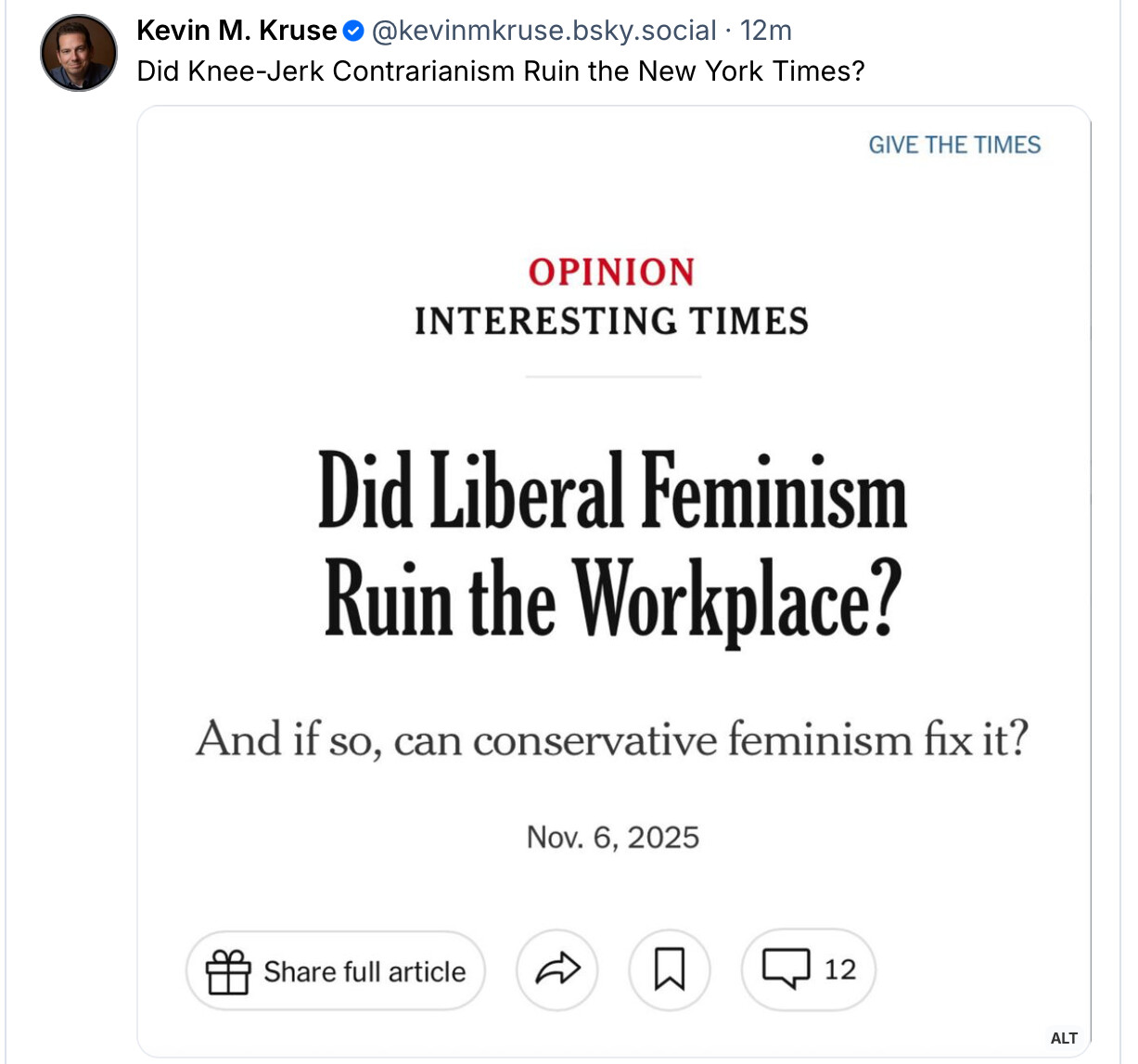1138x1064 pixels.
Task: Click the Nov. 6, 2025 date
Action: coord(612,838)
